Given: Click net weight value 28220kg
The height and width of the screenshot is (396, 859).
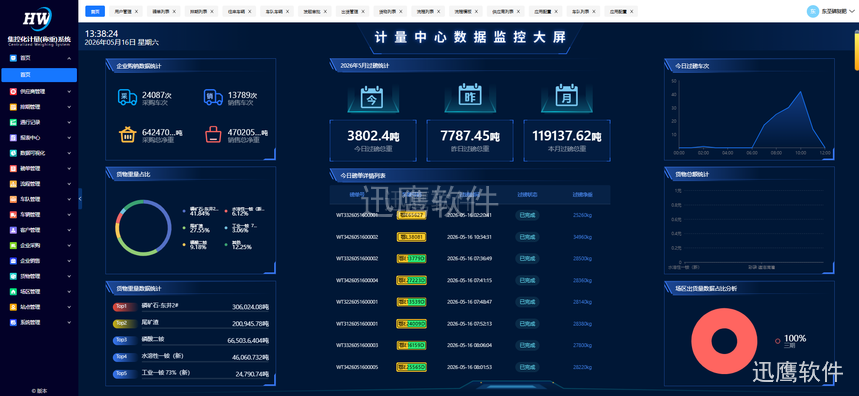Looking at the screenshot, I should click(582, 367).
